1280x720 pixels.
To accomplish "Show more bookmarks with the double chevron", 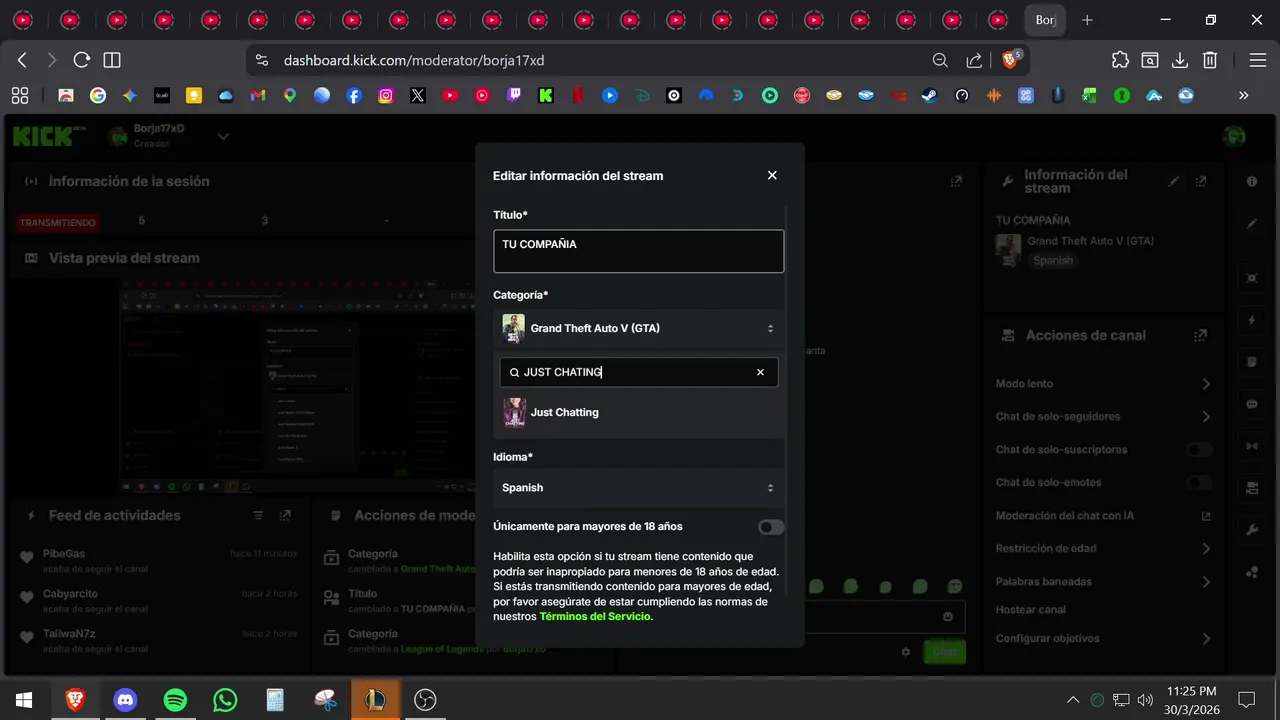I will click(1244, 96).
